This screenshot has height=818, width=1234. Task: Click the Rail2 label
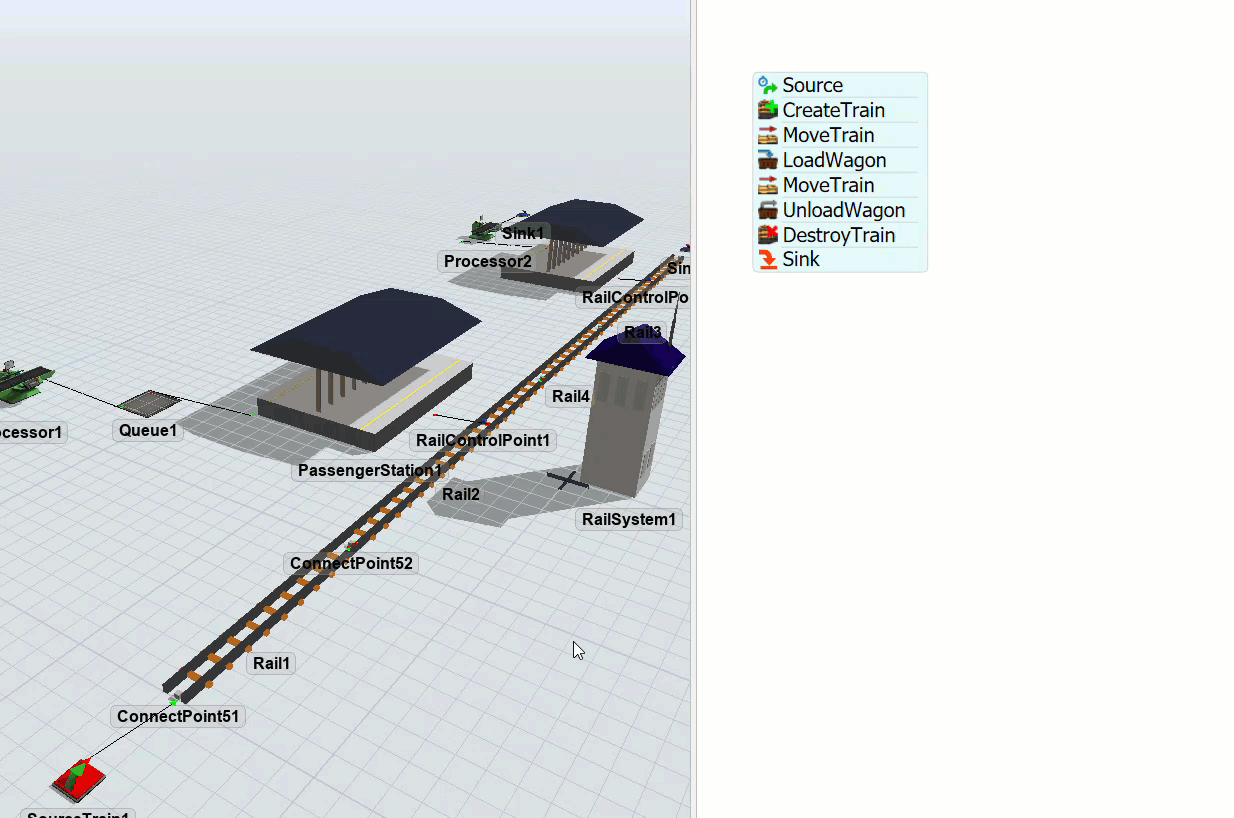tap(461, 494)
